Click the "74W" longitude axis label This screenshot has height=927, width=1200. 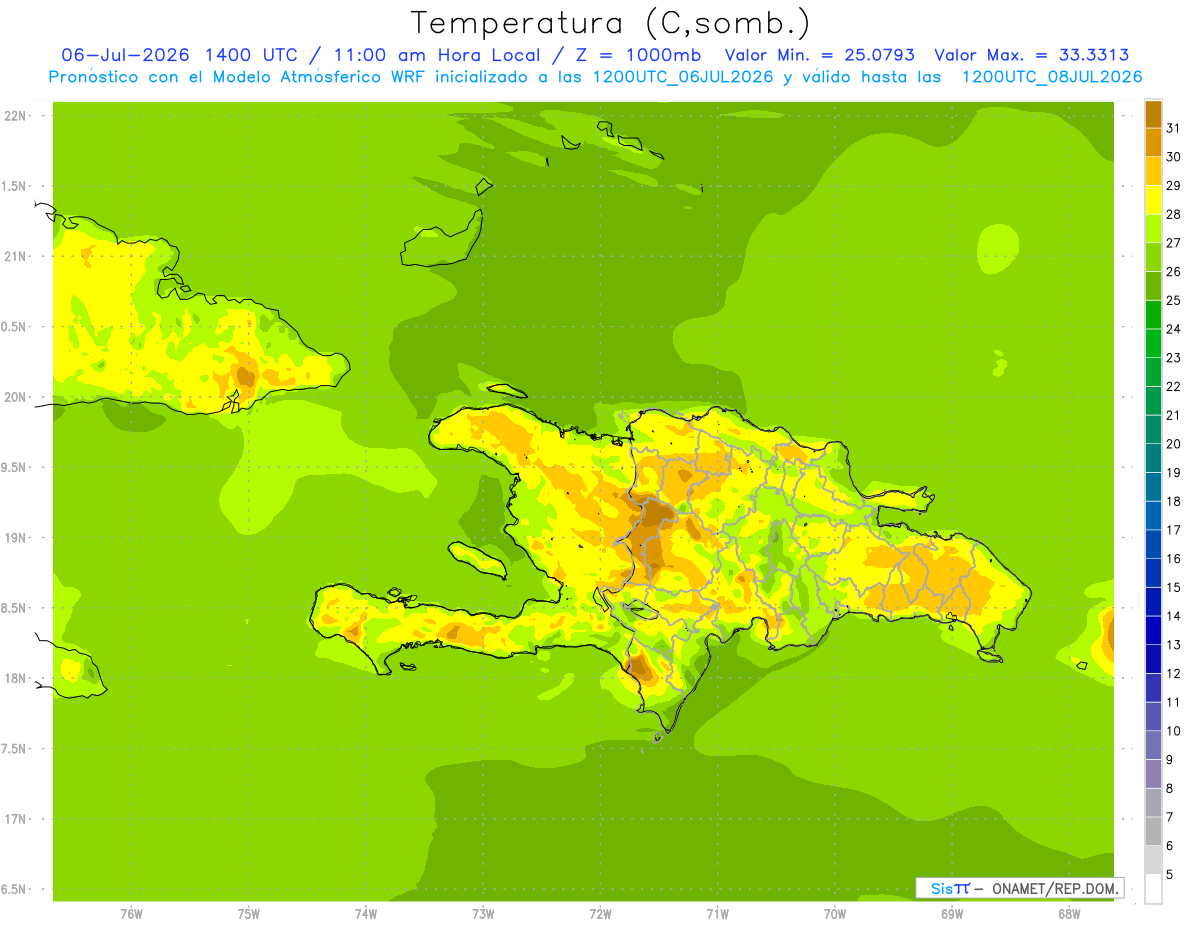tap(366, 914)
